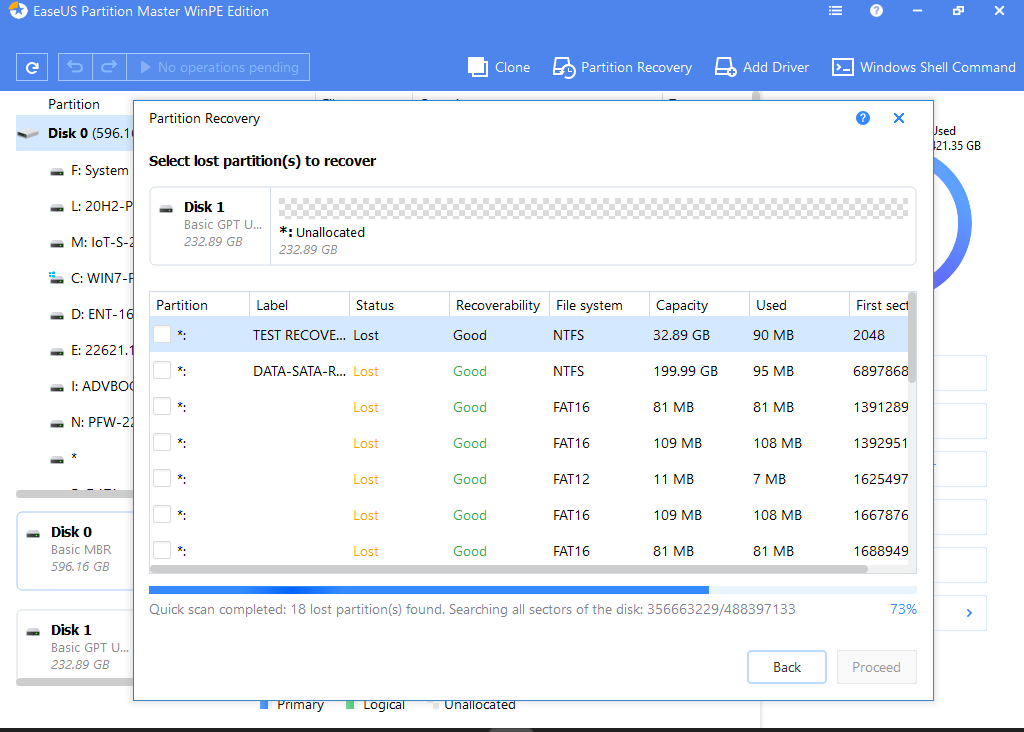
Task: Sort by Label column header
Action: pos(299,305)
